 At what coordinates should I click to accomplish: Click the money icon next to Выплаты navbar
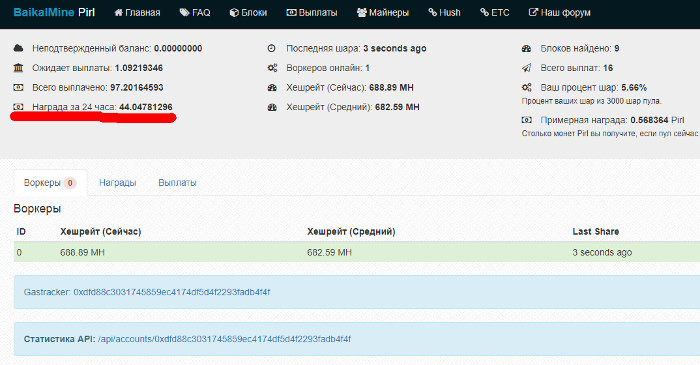pos(292,12)
